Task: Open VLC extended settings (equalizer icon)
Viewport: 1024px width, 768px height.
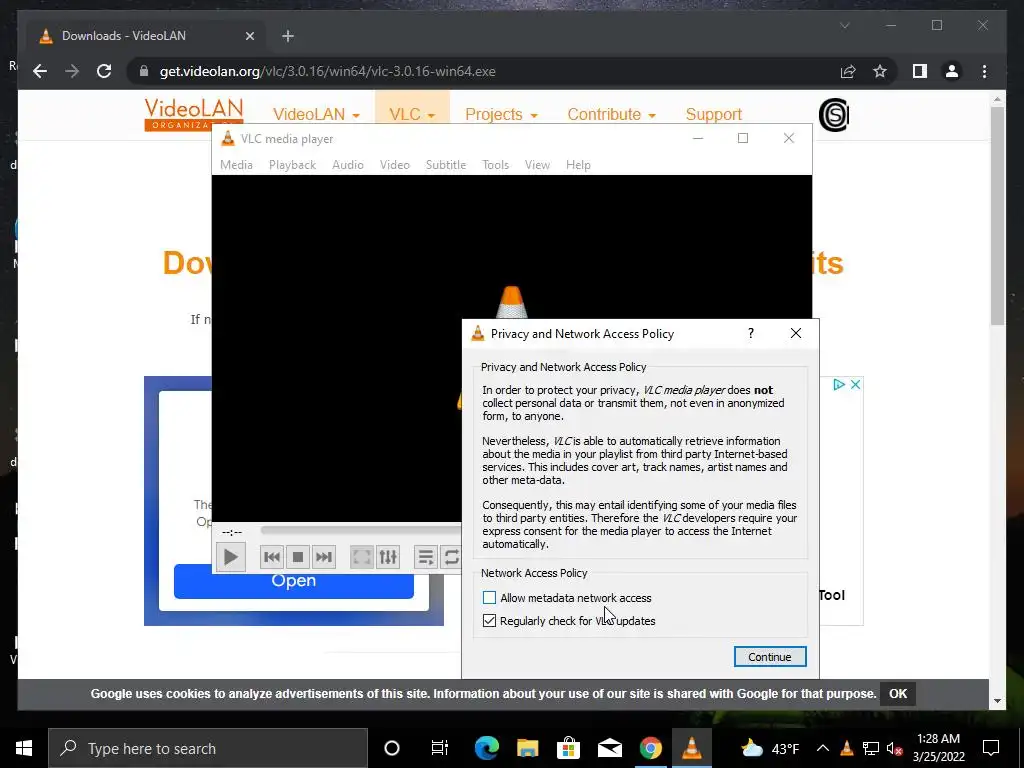Action: [388, 557]
